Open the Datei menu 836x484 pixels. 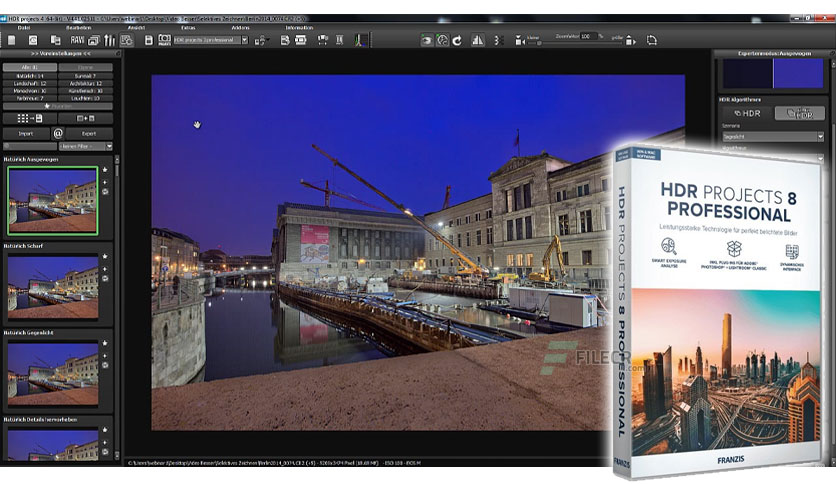coord(23,28)
